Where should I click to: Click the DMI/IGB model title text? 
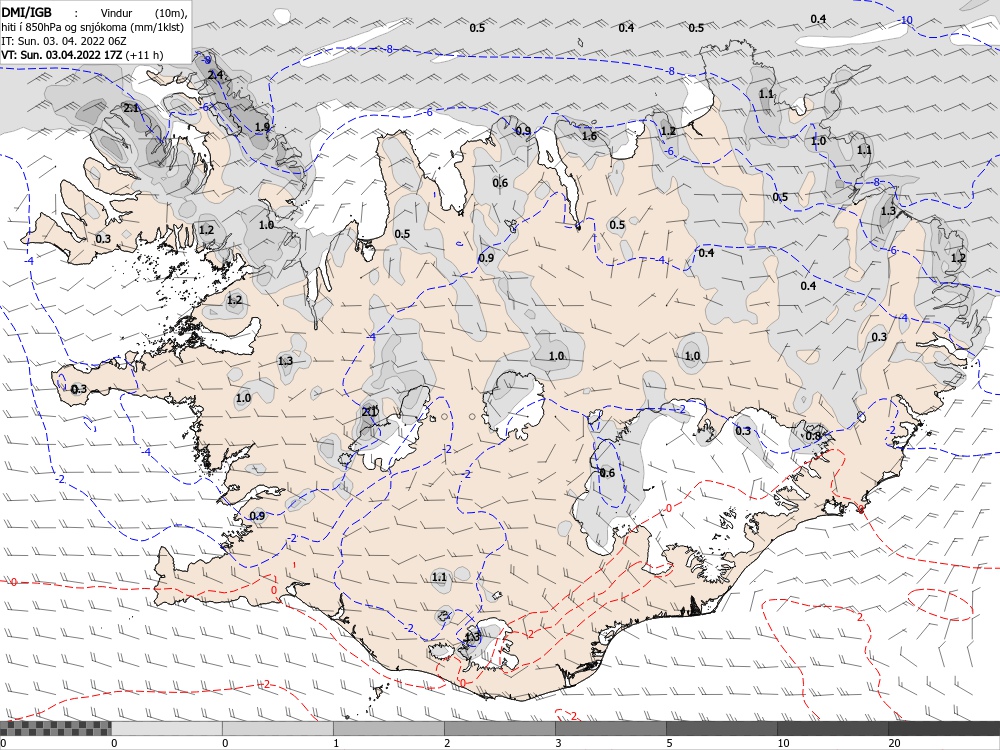26,12
